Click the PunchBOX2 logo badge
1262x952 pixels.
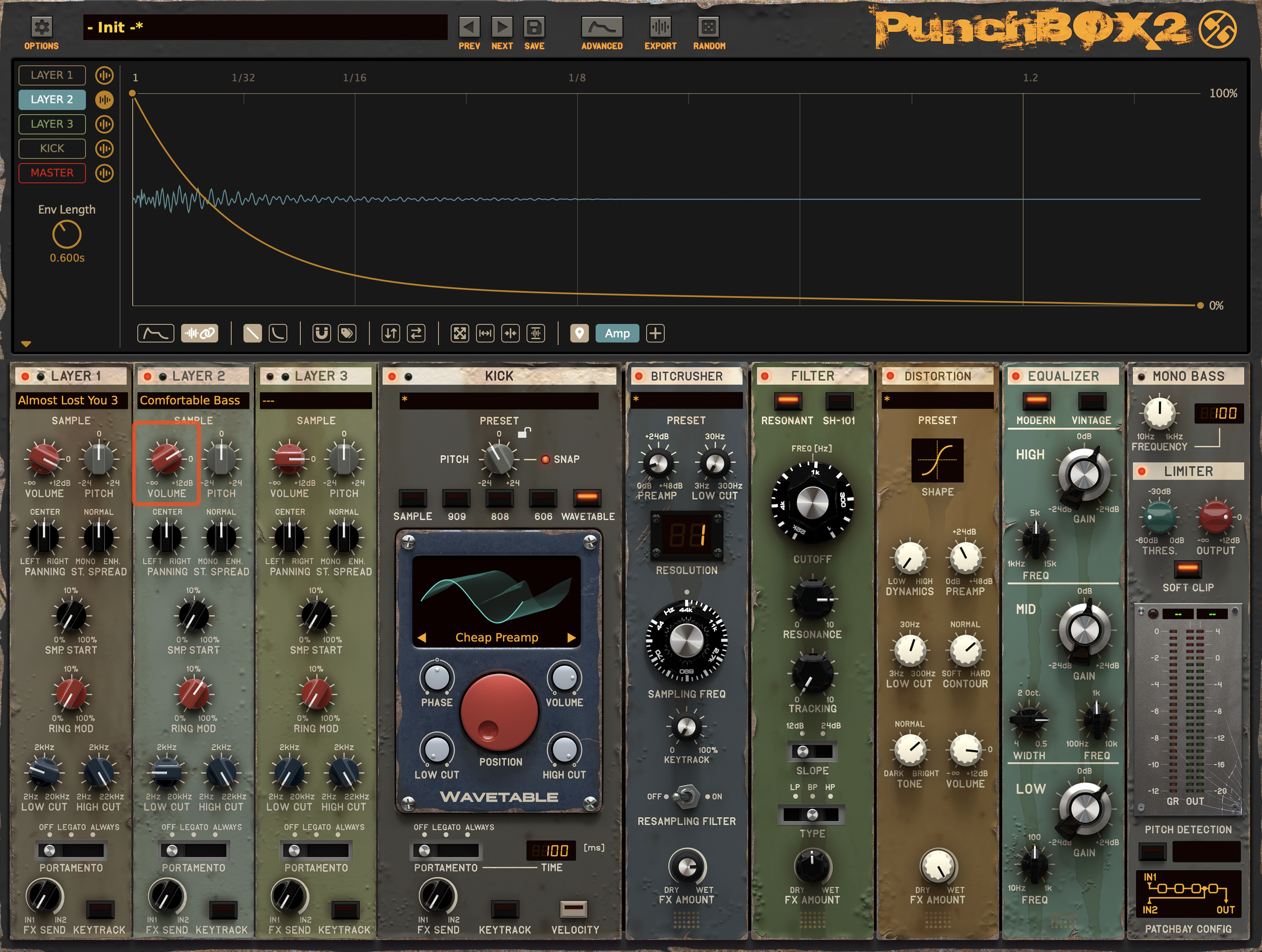1218,29
